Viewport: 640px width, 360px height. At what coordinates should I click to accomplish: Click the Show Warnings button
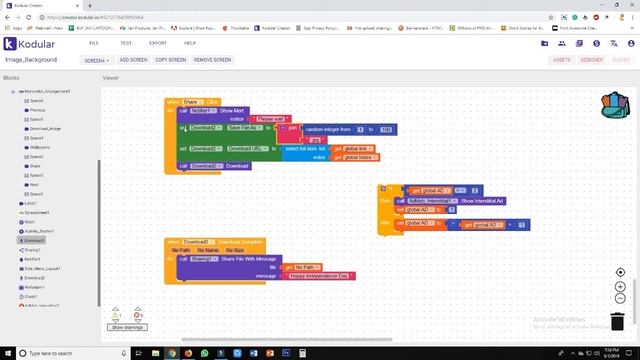(127, 327)
